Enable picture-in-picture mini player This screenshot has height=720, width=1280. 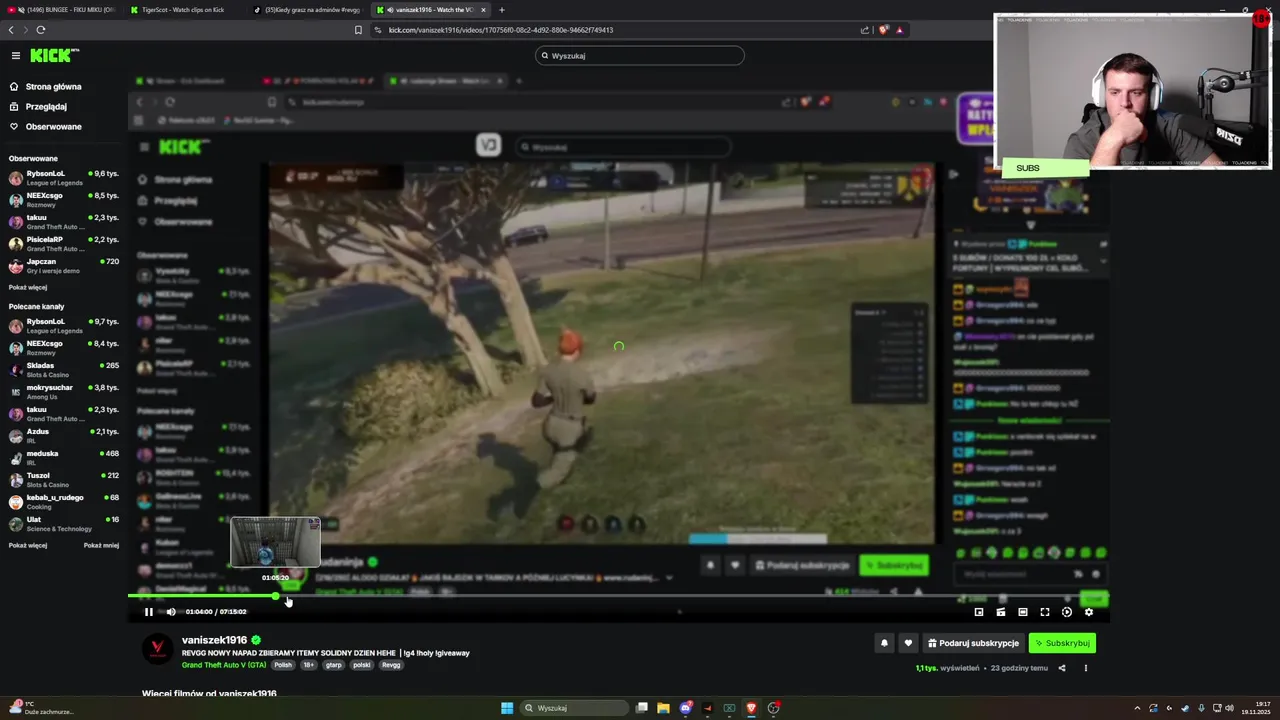tap(979, 612)
